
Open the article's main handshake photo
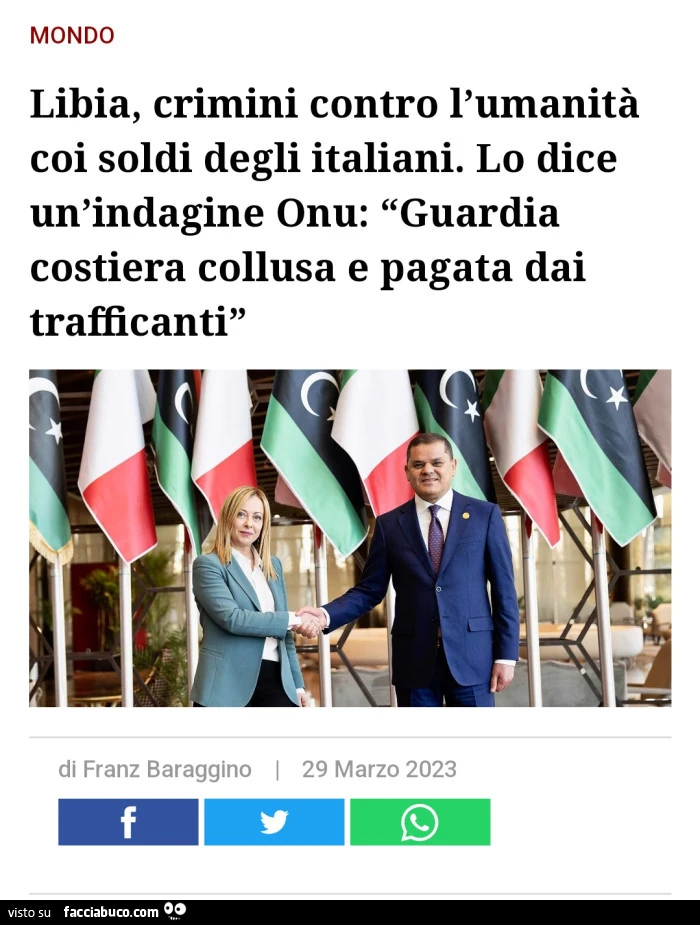pyautogui.click(x=350, y=538)
